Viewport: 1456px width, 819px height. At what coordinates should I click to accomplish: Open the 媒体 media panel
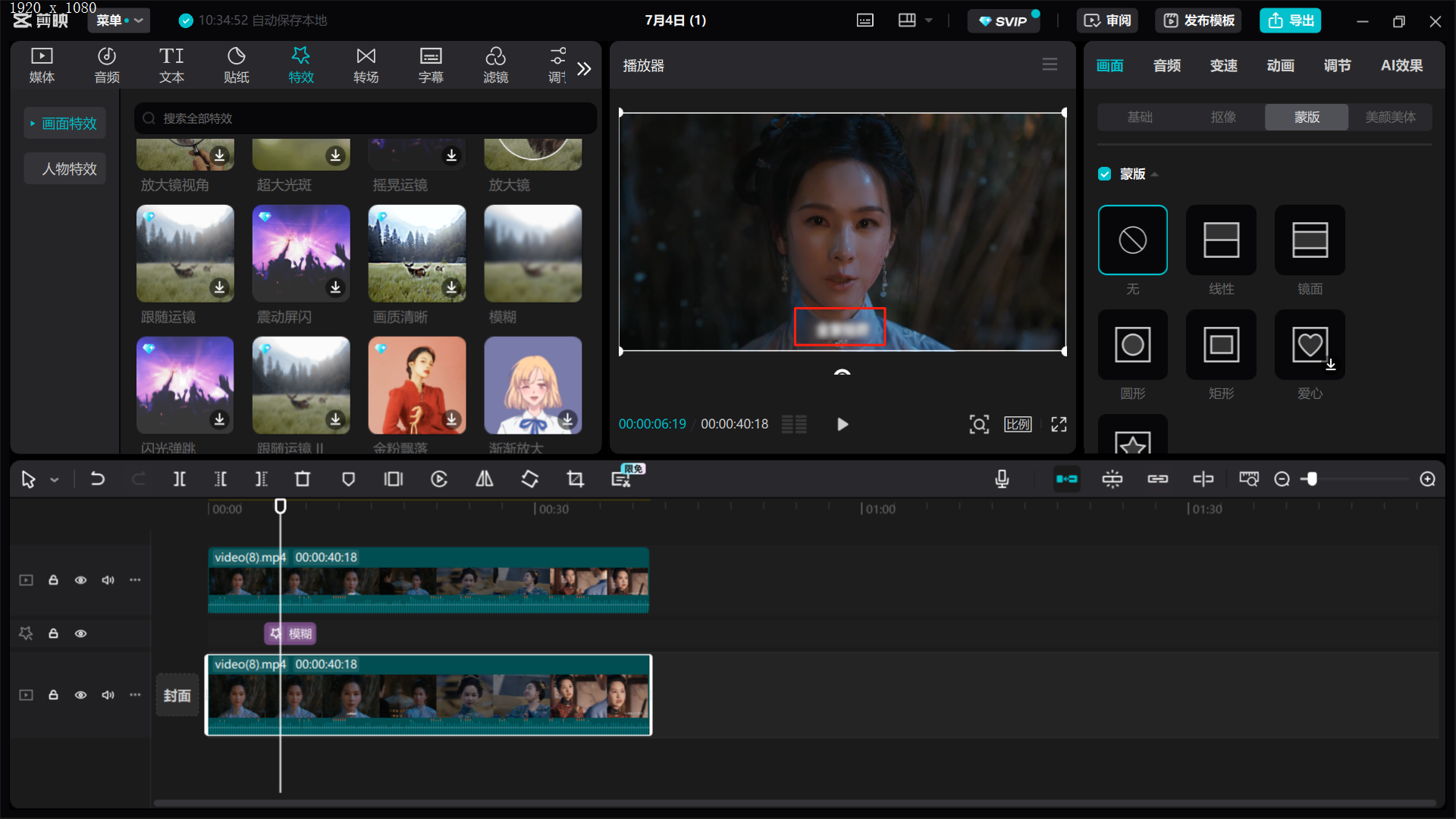[x=42, y=65]
